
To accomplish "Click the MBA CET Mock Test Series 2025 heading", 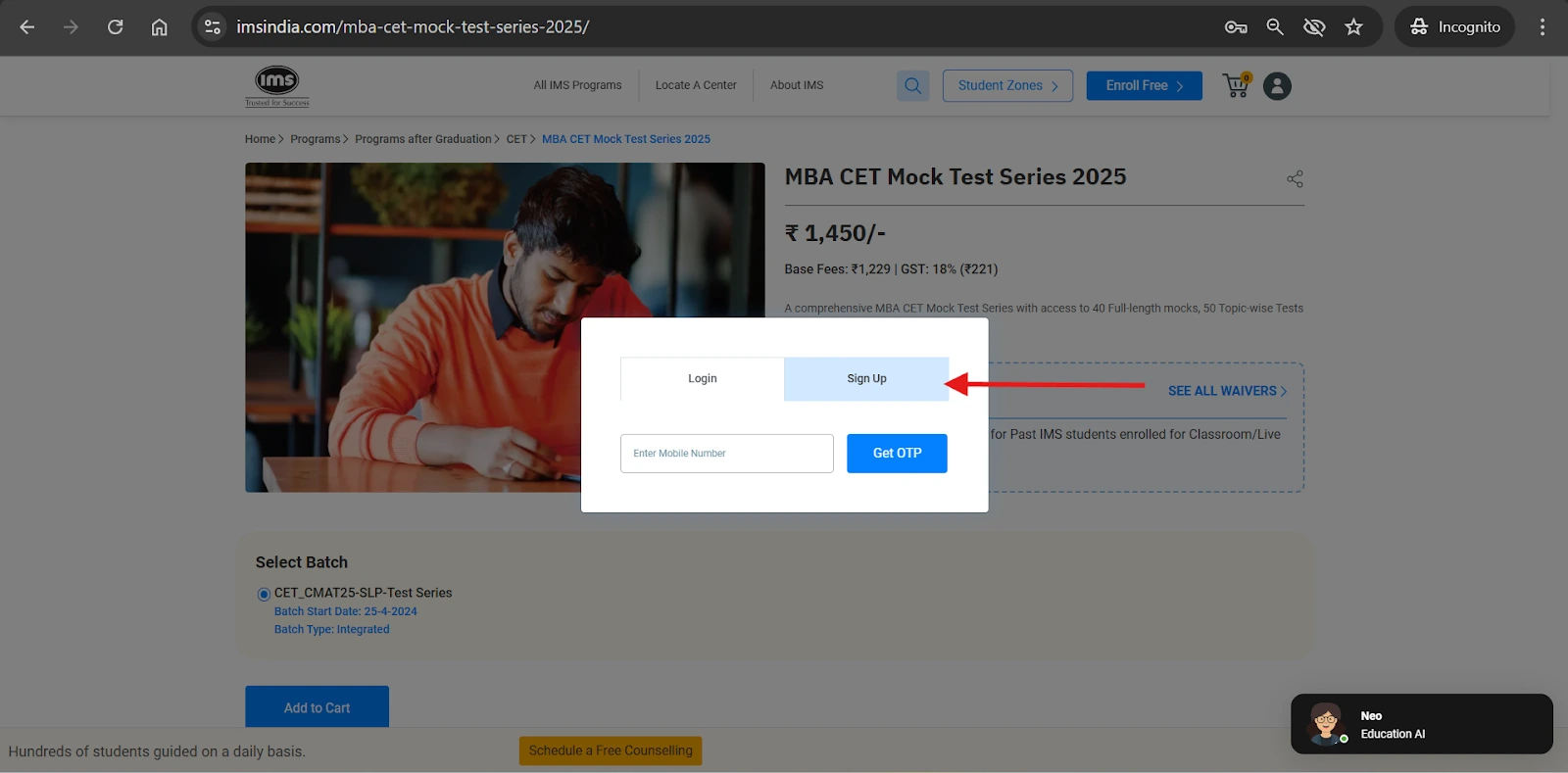I will click(x=955, y=177).
